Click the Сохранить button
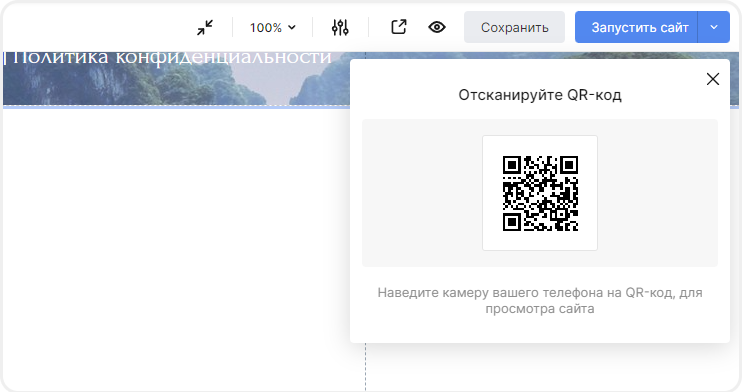 514,27
